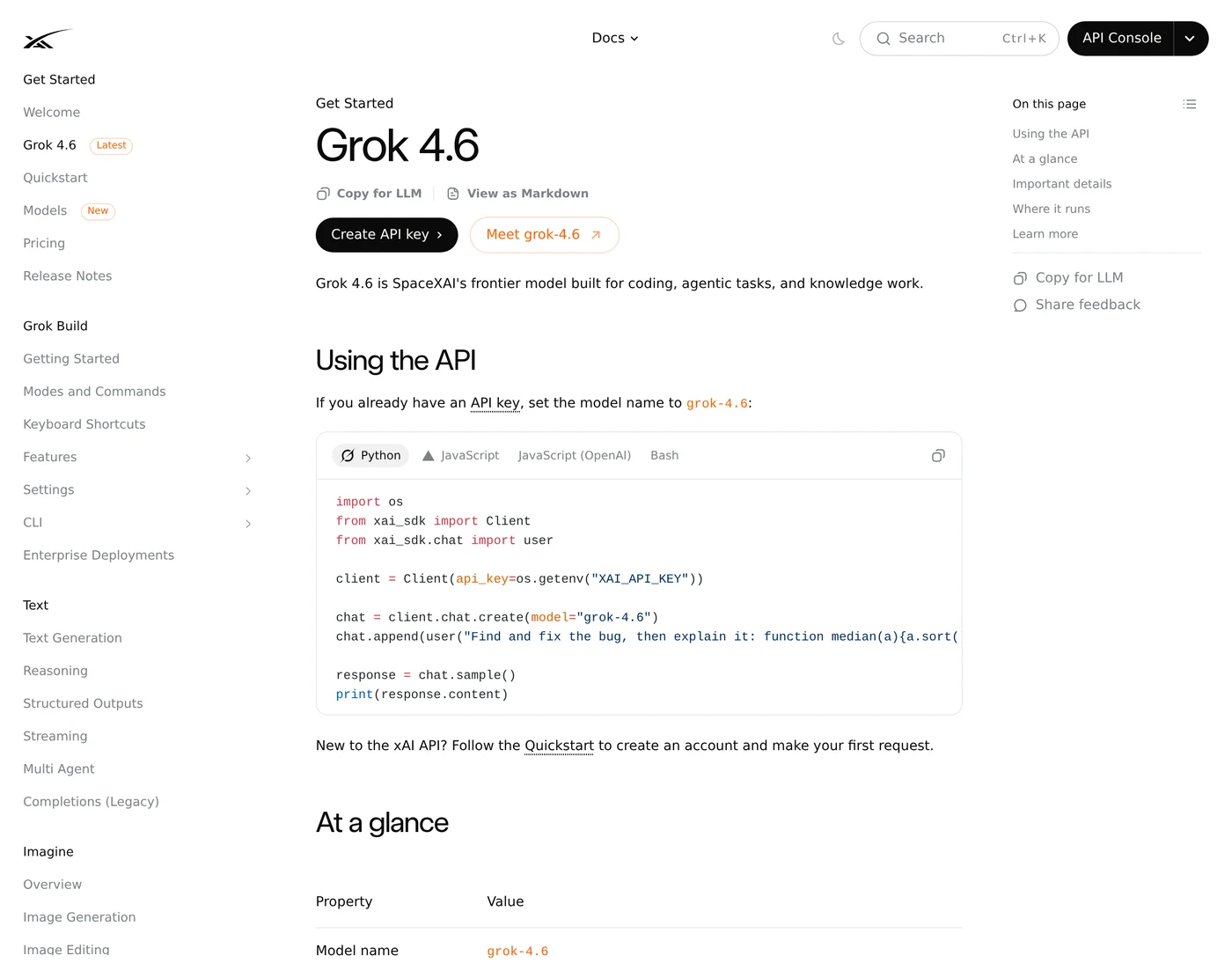Image resolution: width=1232 pixels, height=963 pixels.
Task: Open Quickstart in sidebar
Action: point(55,178)
